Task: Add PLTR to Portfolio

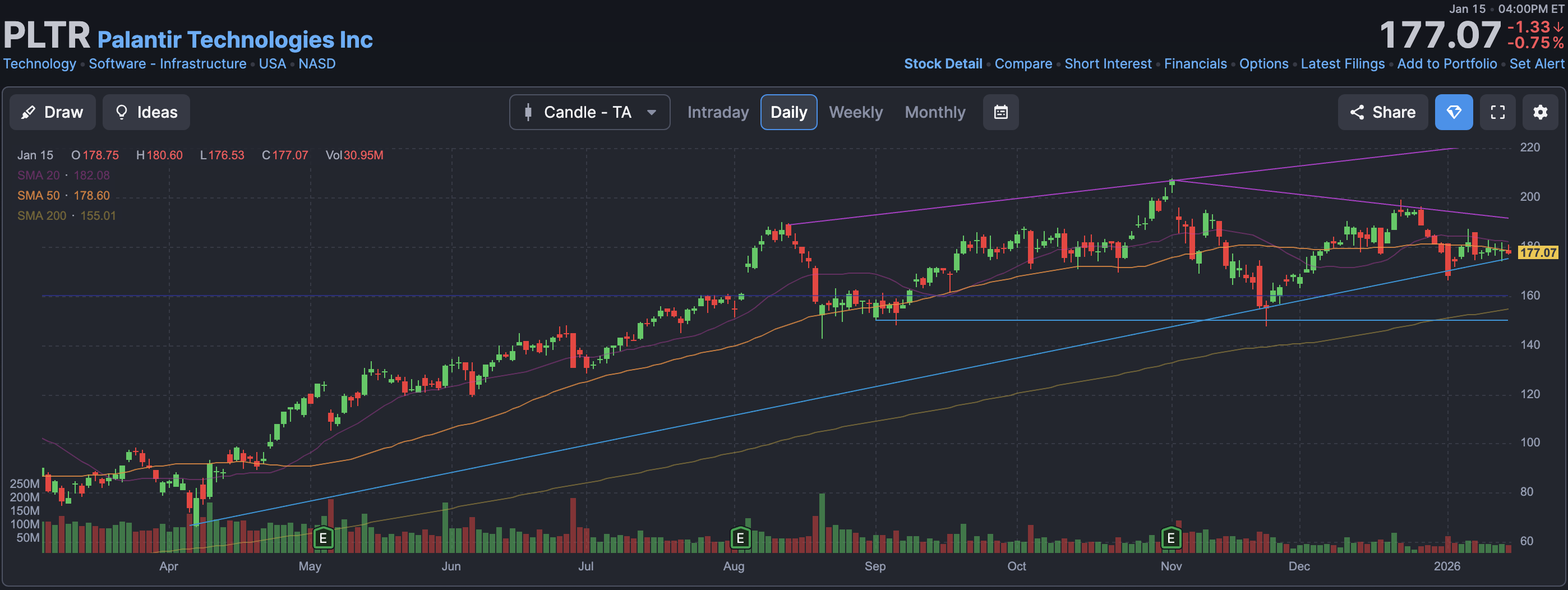Action: click(x=1447, y=63)
